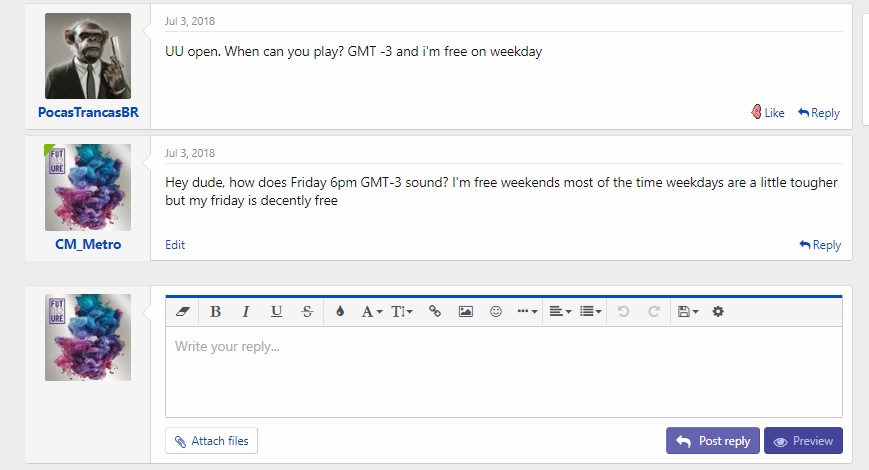Click the eraser remove formatting icon
869x470 pixels.
pyautogui.click(x=183, y=311)
